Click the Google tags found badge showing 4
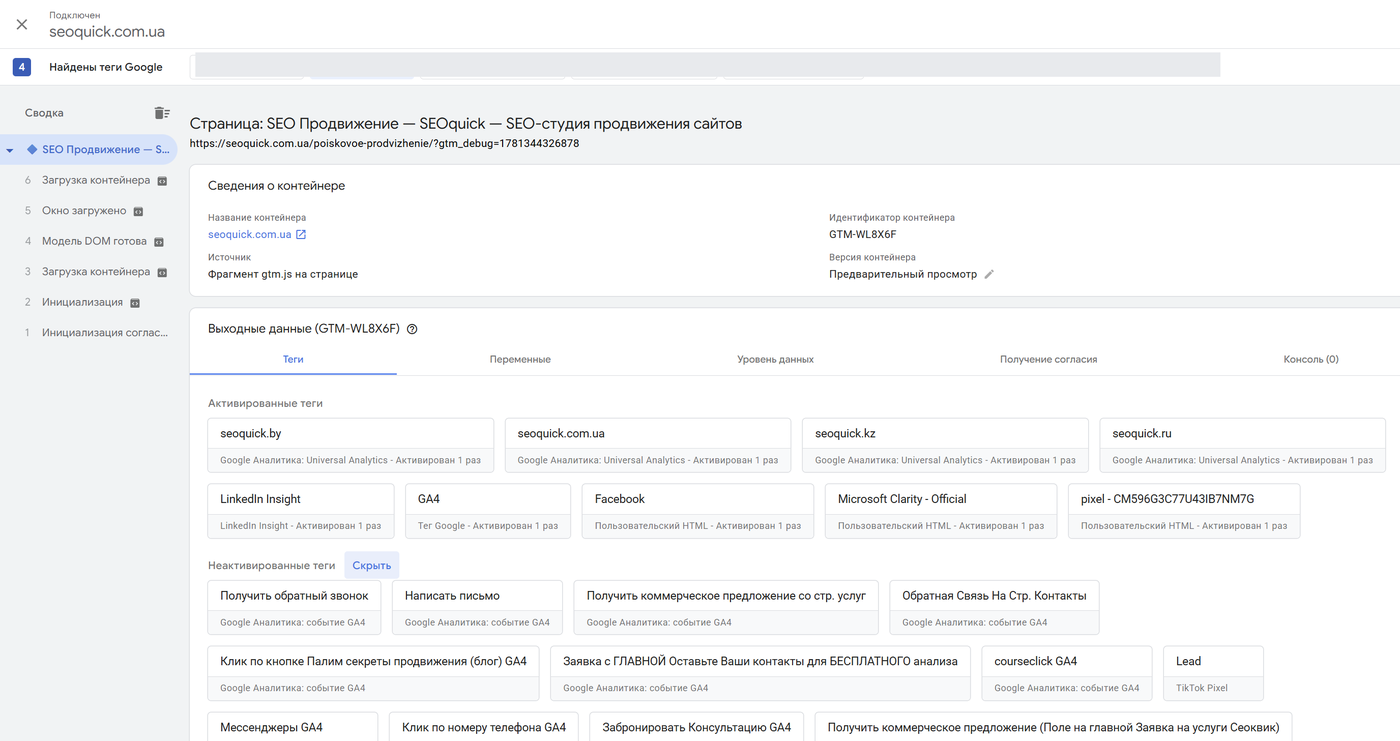 click(22, 67)
